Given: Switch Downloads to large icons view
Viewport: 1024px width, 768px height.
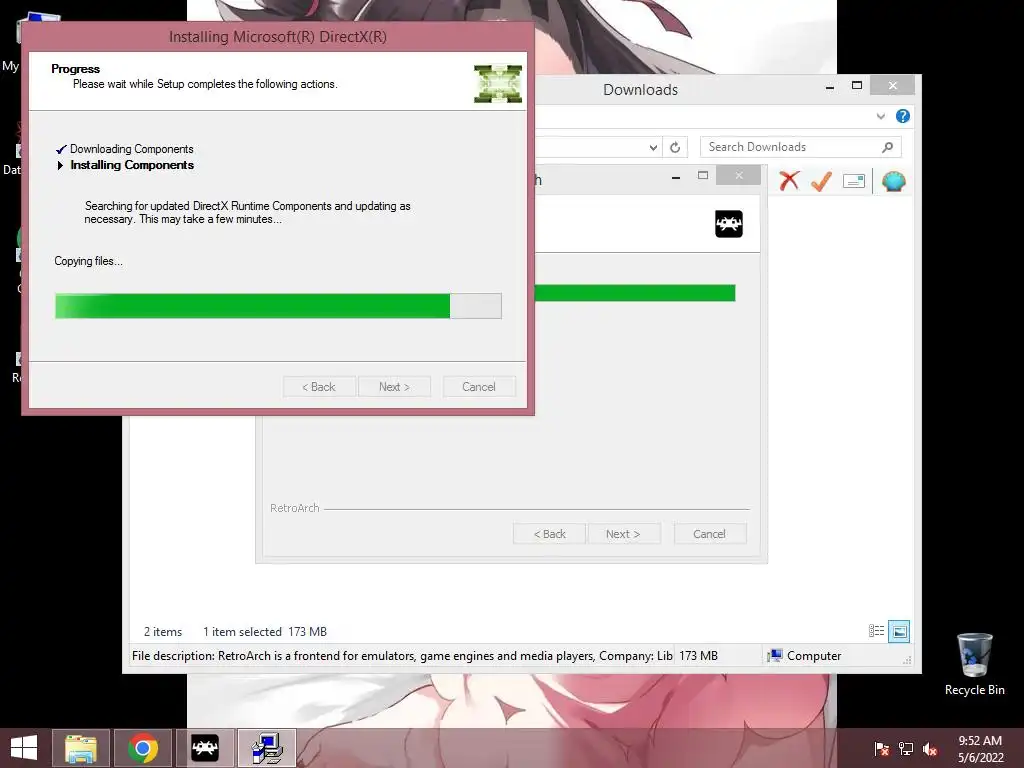Looking at the screenshot, I should pyautogui.click(x=899, y=631).
